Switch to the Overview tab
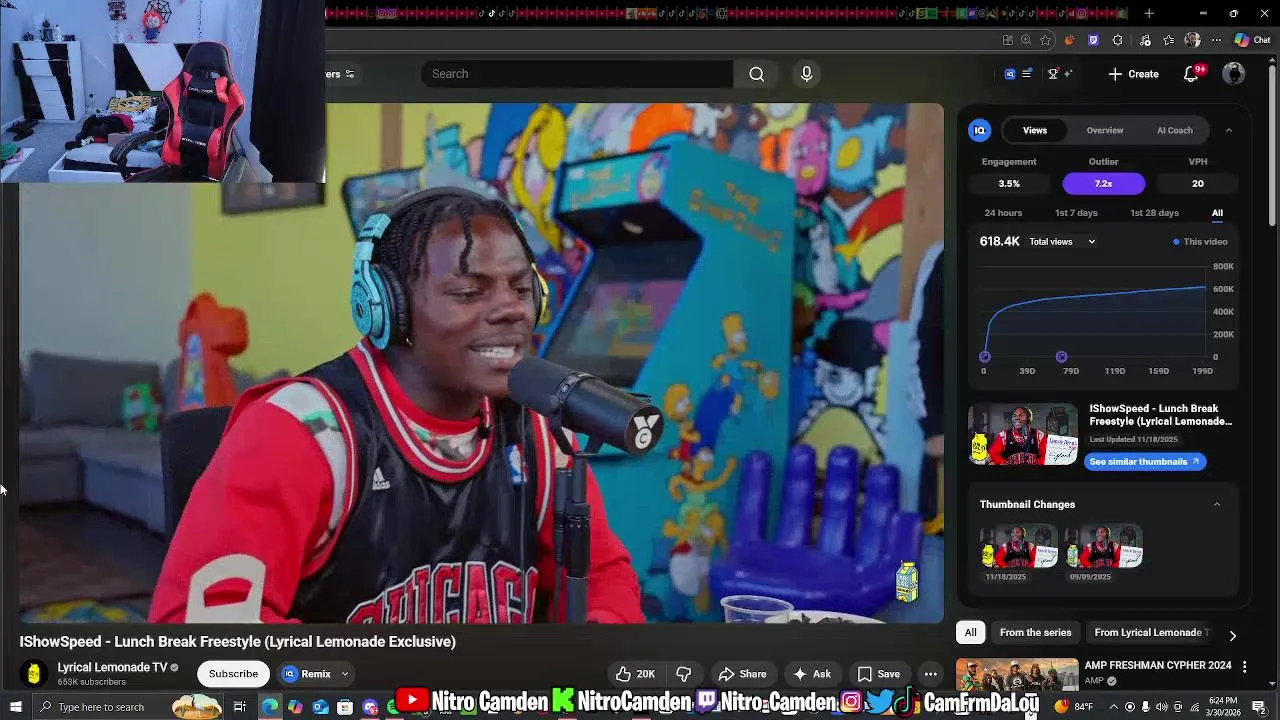This screenshot has height=720, width=1280. 1105,130
